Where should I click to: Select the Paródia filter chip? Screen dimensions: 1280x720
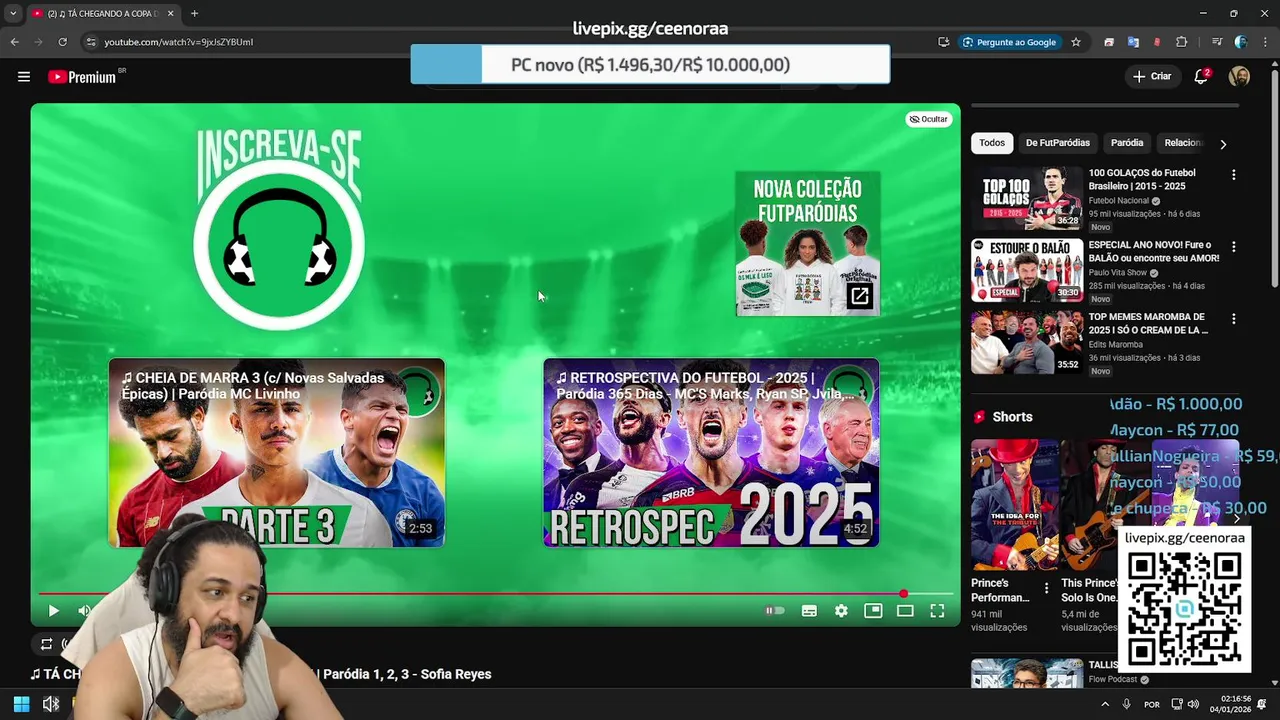(1127, 143)
